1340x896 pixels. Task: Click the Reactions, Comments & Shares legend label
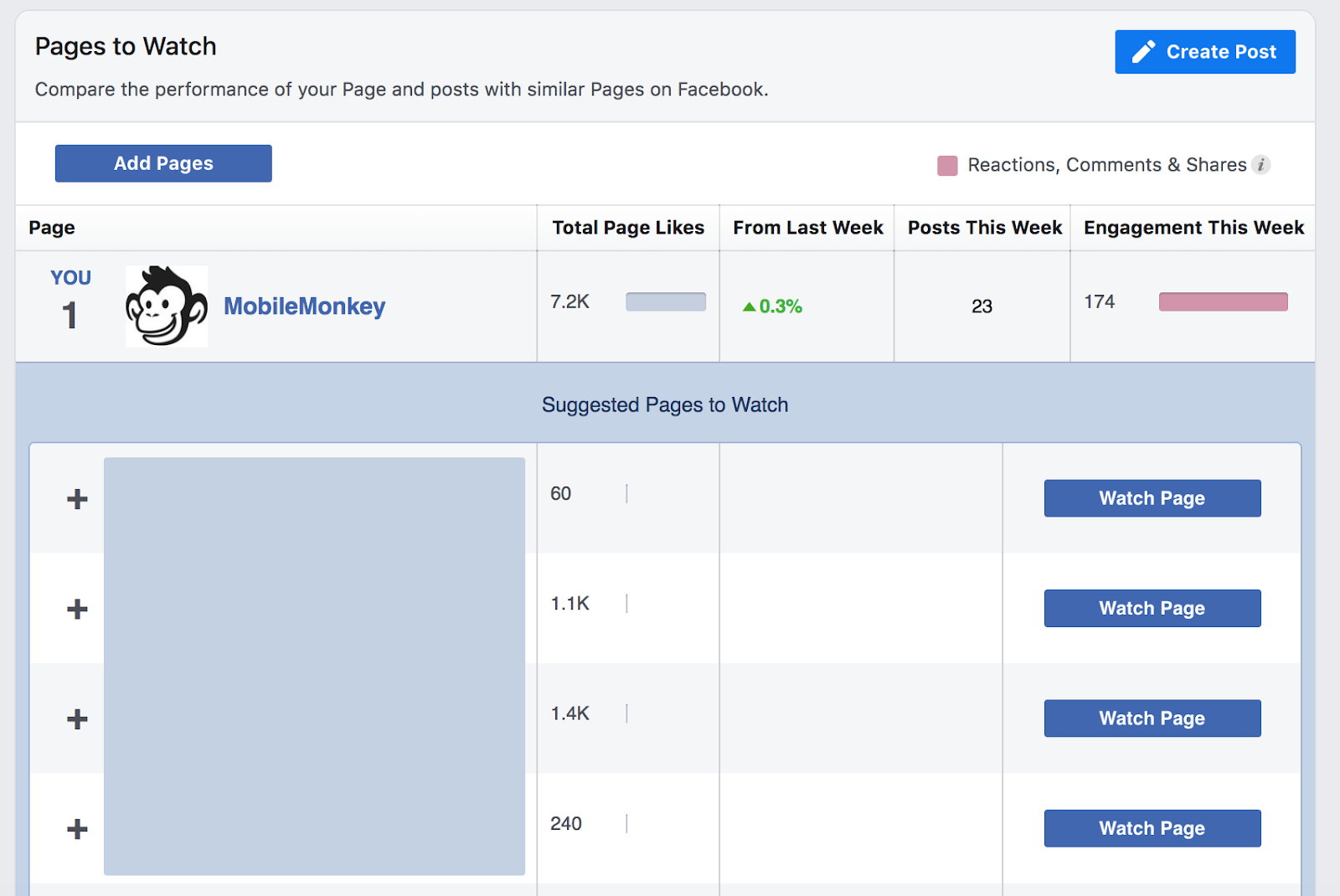click(x=1107, y=165)
